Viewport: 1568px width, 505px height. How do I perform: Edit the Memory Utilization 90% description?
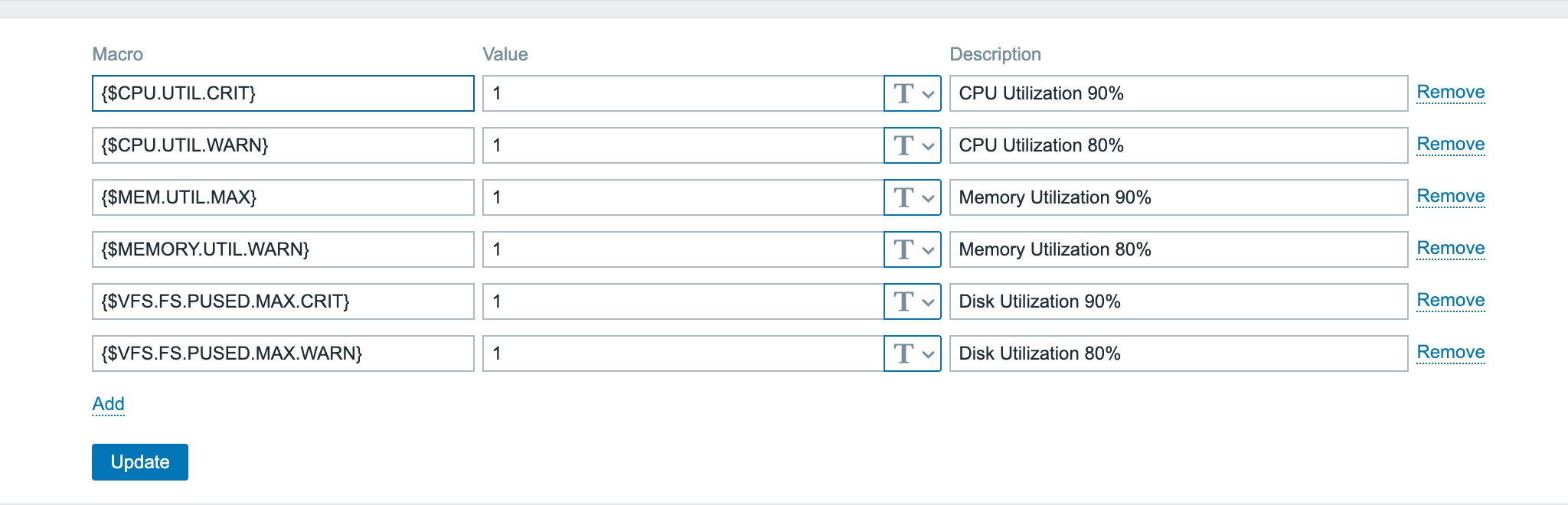coord(1178,197)
